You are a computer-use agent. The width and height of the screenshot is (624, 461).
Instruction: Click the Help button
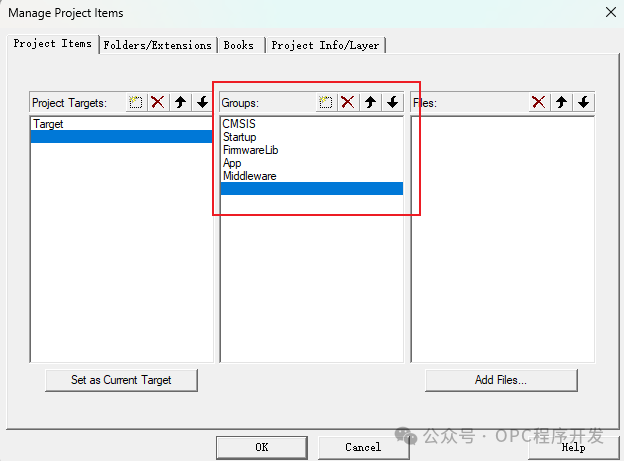point(573,448)
